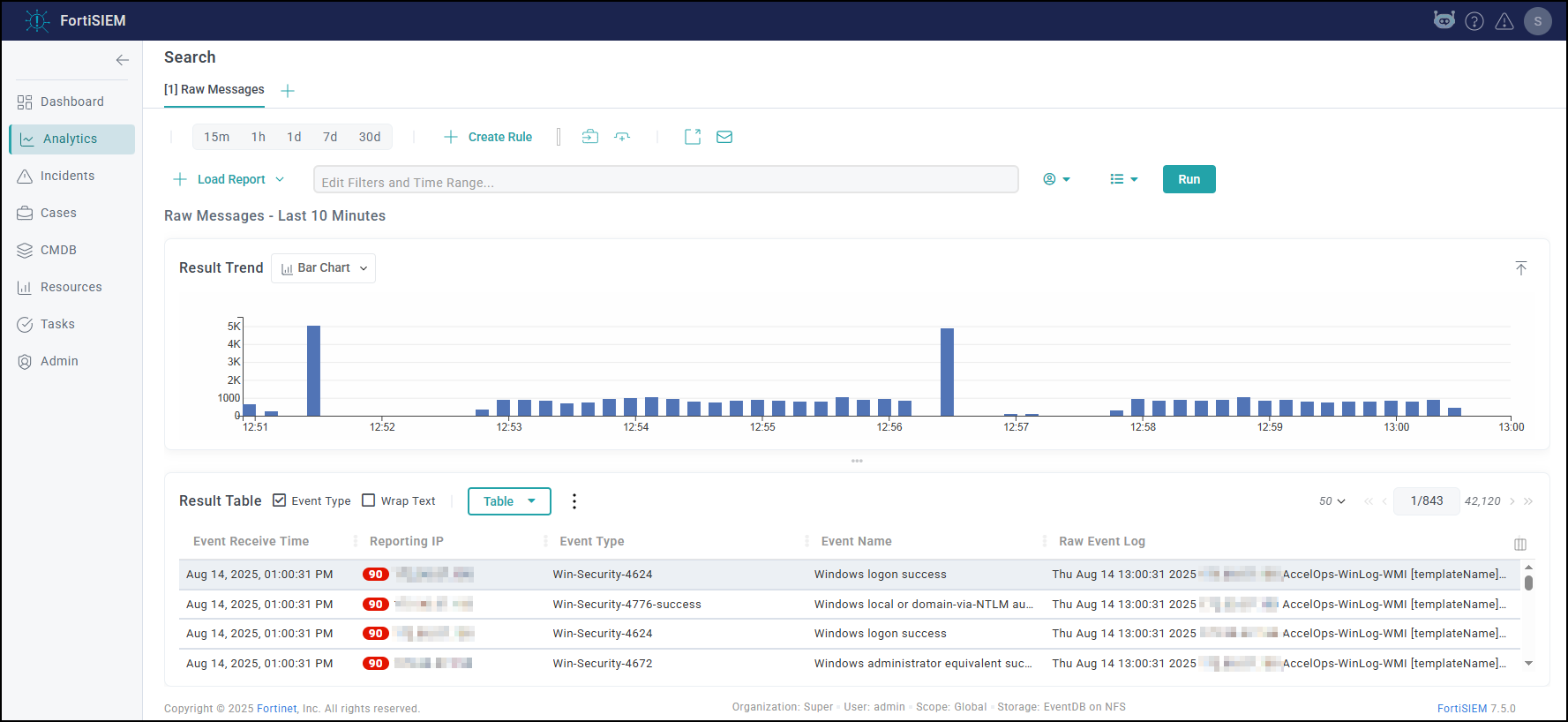Open Incidents in the sidebar

coord(67,176)
